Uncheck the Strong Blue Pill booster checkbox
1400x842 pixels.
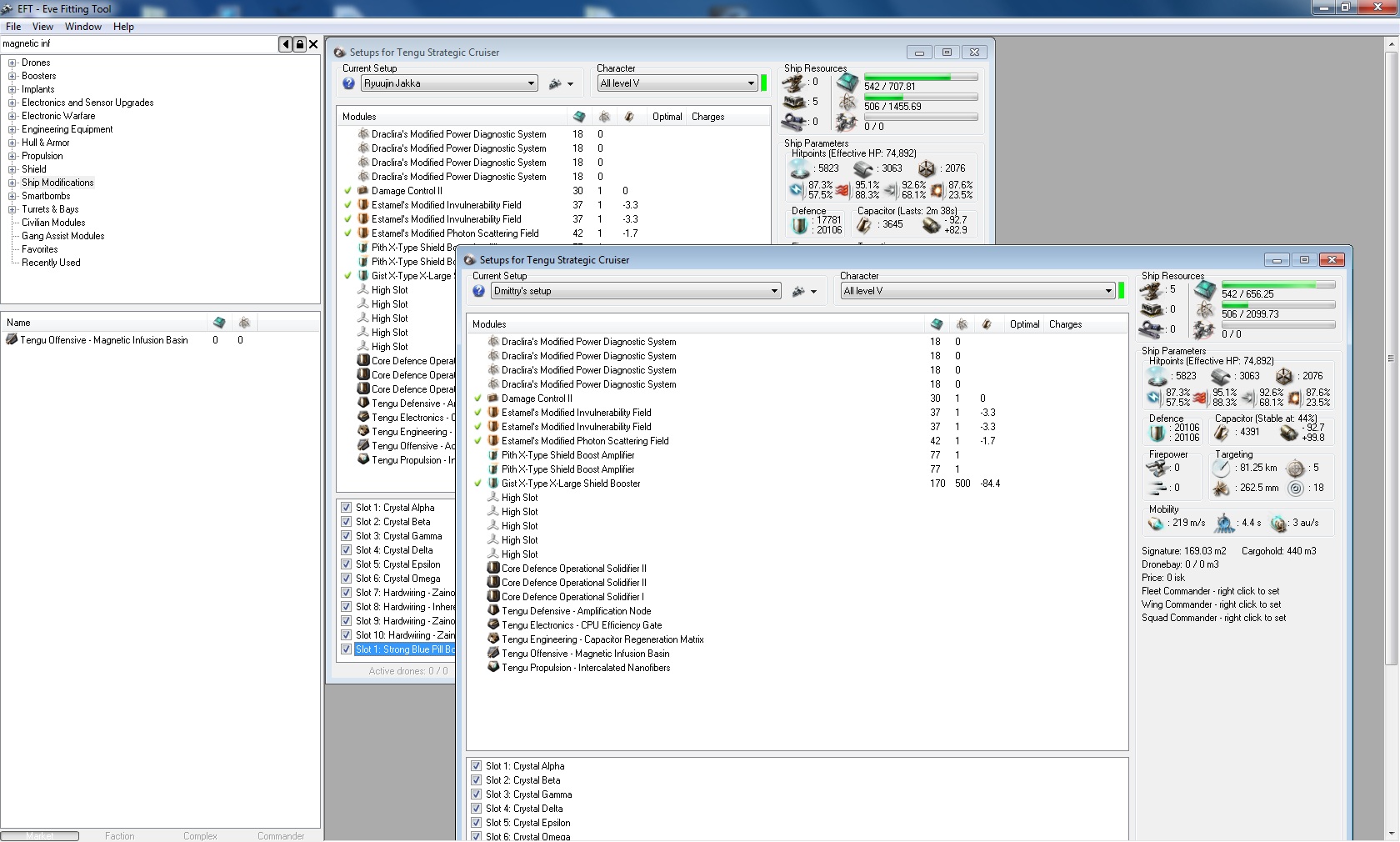click(346, 649)
